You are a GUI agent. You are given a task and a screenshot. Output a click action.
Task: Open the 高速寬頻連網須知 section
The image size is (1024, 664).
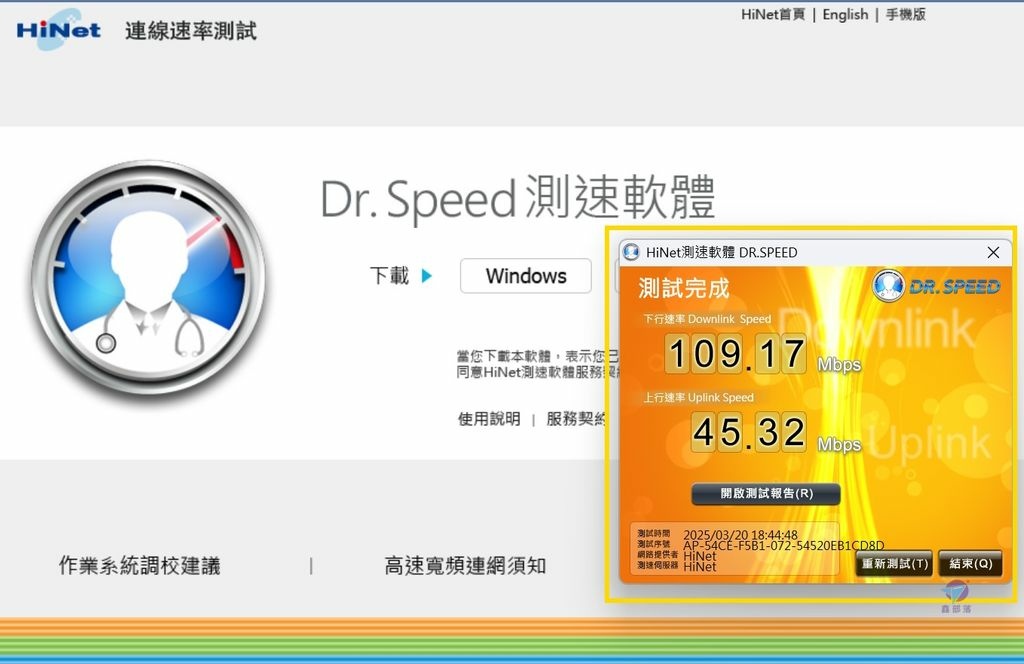(465, 565)
